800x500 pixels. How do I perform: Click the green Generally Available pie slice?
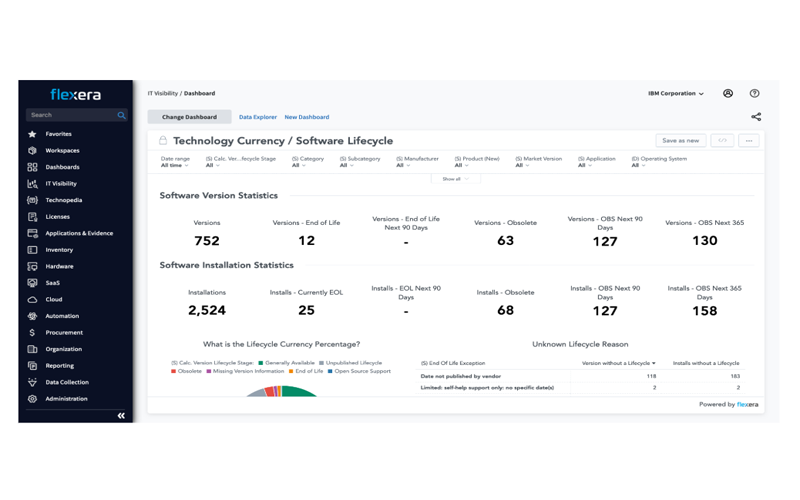pyautogui.click(x=297, y=392)
